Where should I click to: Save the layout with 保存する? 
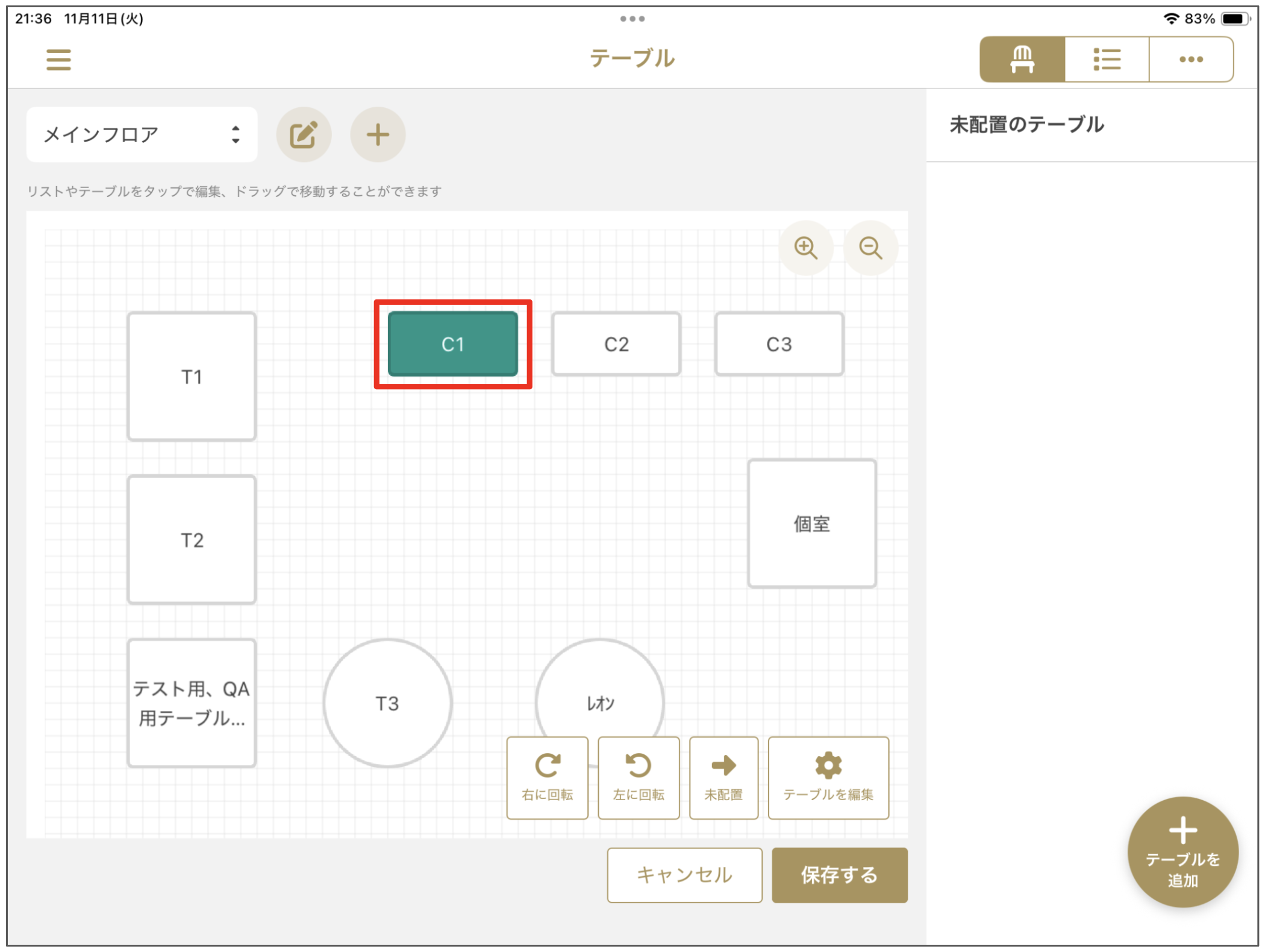coord(839,875)
